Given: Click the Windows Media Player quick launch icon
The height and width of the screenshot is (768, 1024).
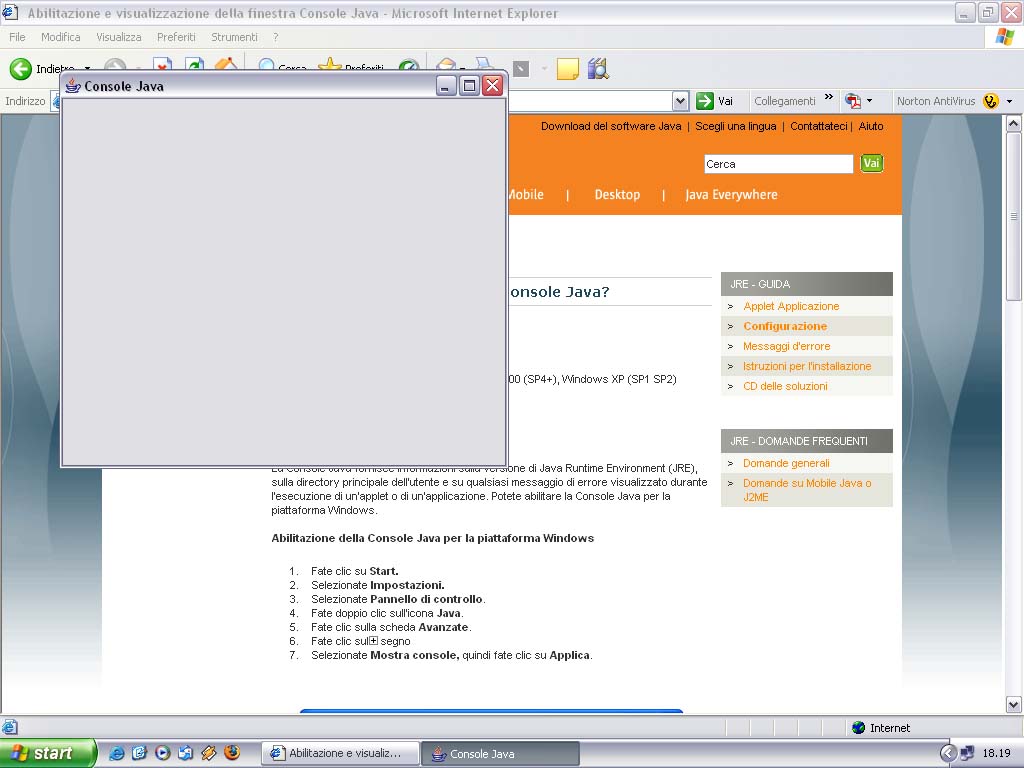Looking at the screenshot, I should (x=163, y=753).
